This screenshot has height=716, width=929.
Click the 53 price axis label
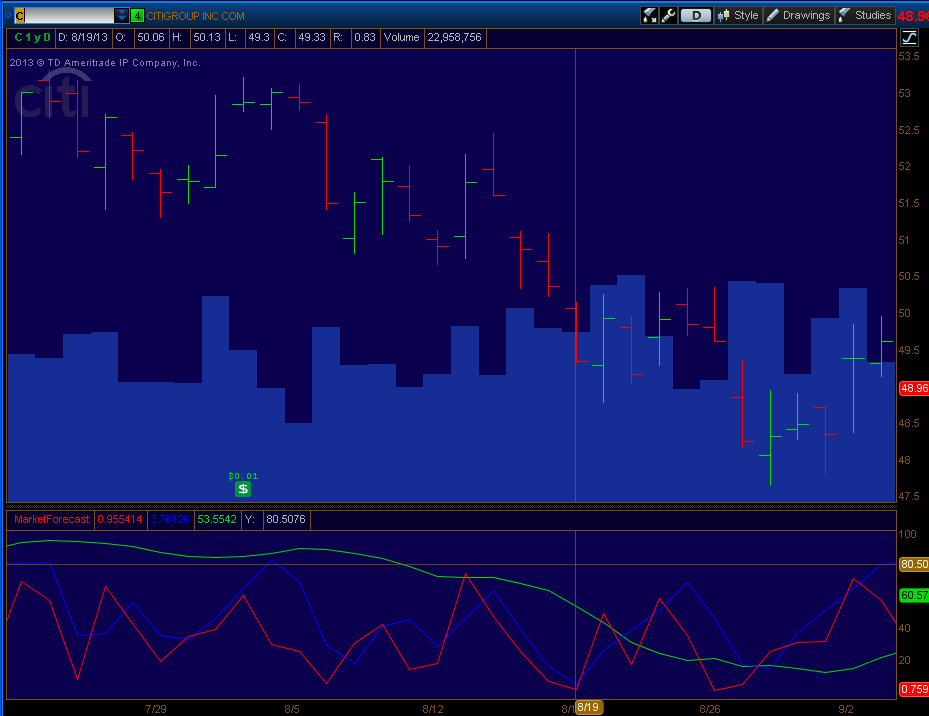pyautogui.click(x=905, y=94)
